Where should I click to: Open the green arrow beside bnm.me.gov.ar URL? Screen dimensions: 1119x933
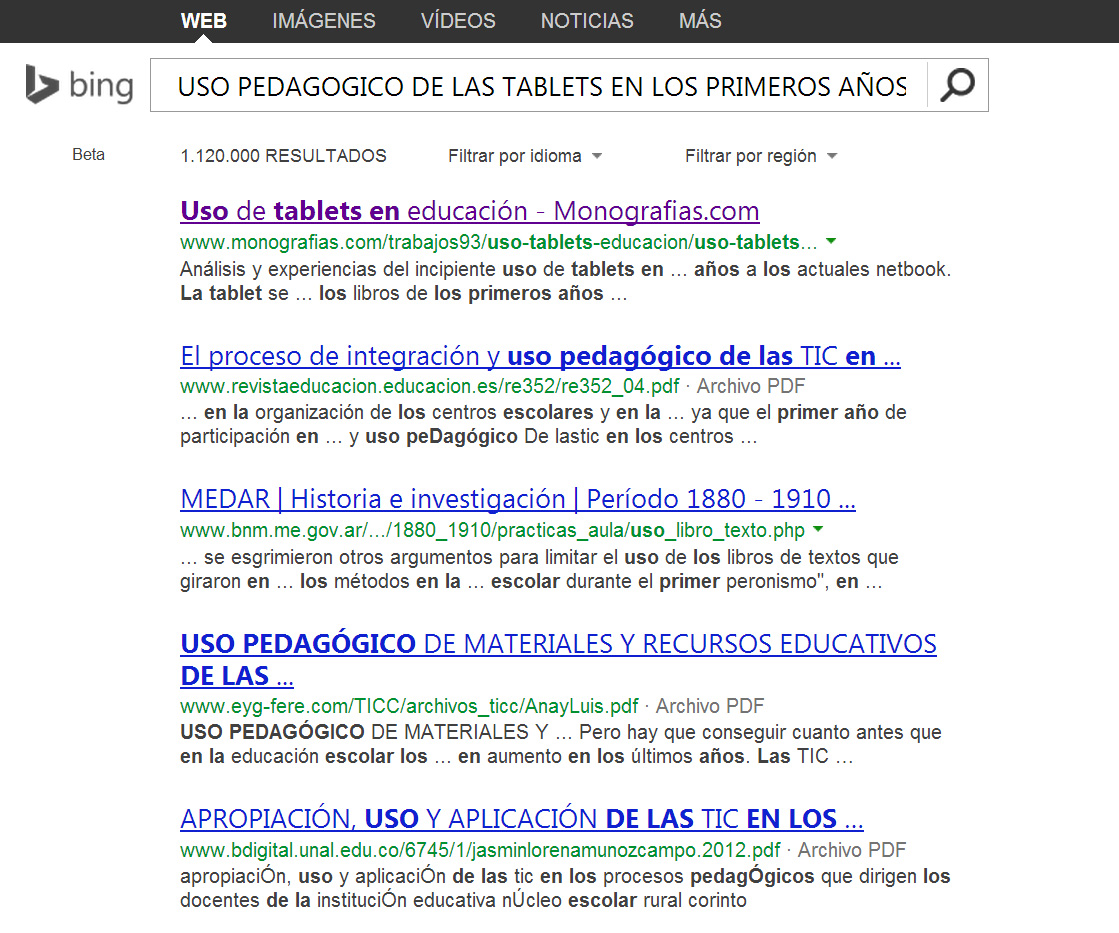[x=818, y=530]
